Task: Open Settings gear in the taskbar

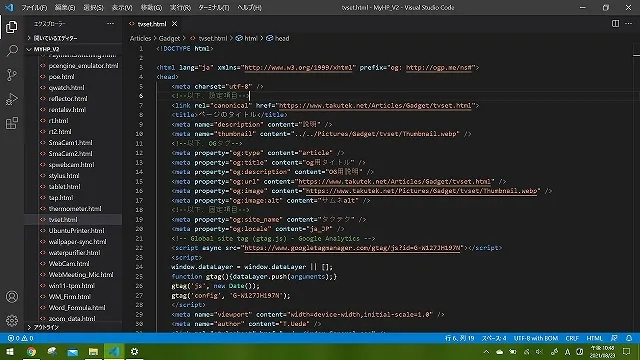Action: [134, 351]
